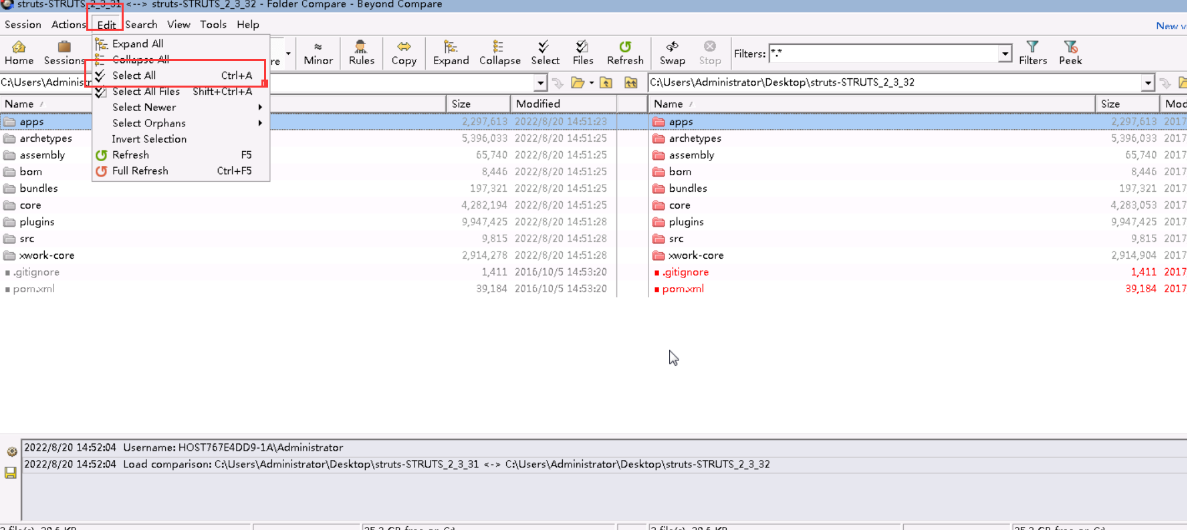Image resolution: width=1187 pixels, height=530 pixels.
Task: Click the Copy toolbar icon
Action: pos(404,53)
